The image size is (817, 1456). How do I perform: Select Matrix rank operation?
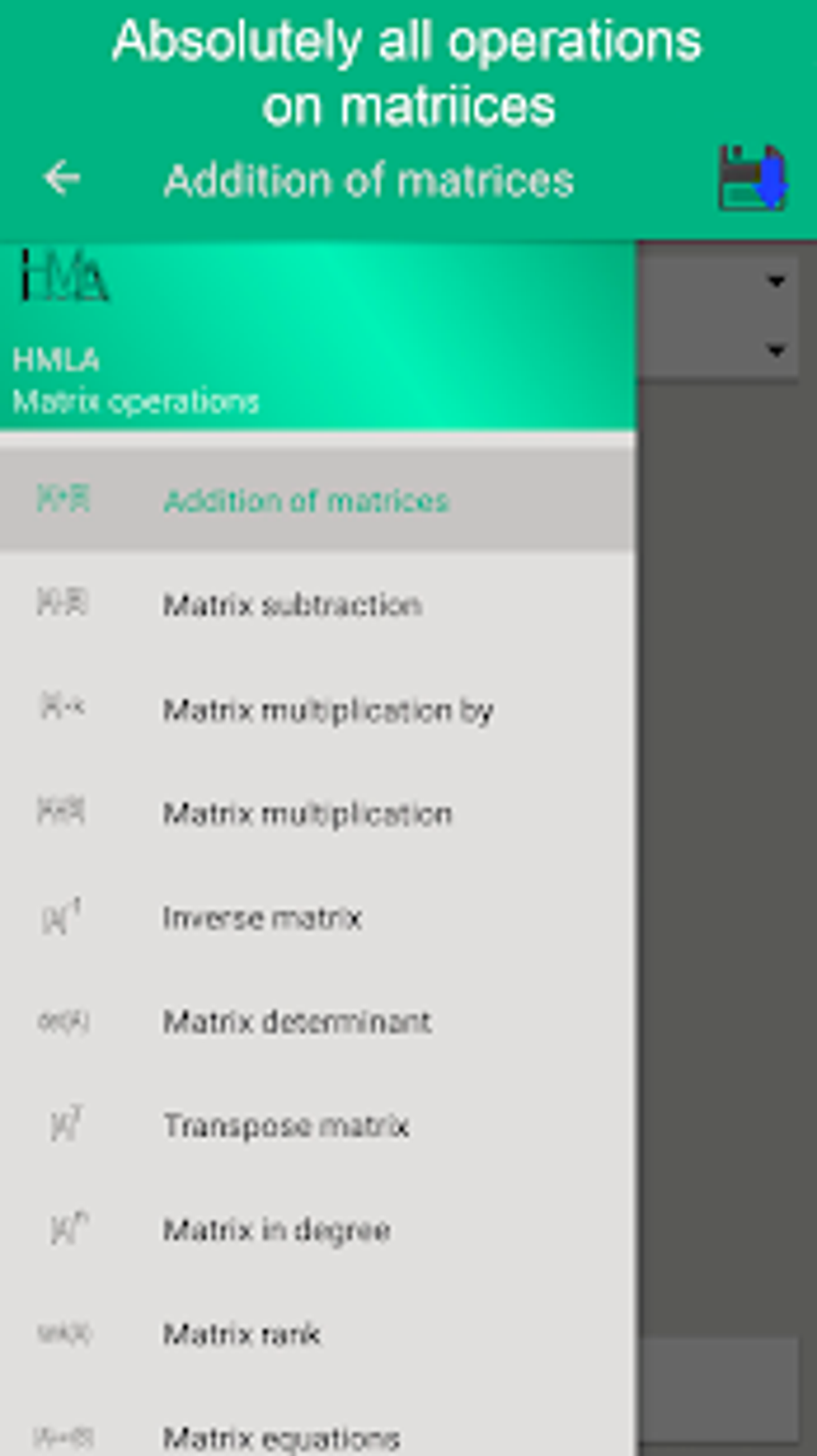coord(242,1333)
